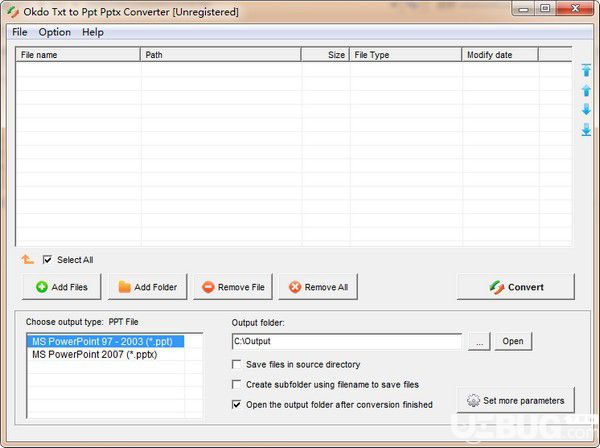Image resolution: width=600 pixels, height=448 pixels.
Task: Disable Open the output folder after conversion
Action: click(x=236, y=404)
